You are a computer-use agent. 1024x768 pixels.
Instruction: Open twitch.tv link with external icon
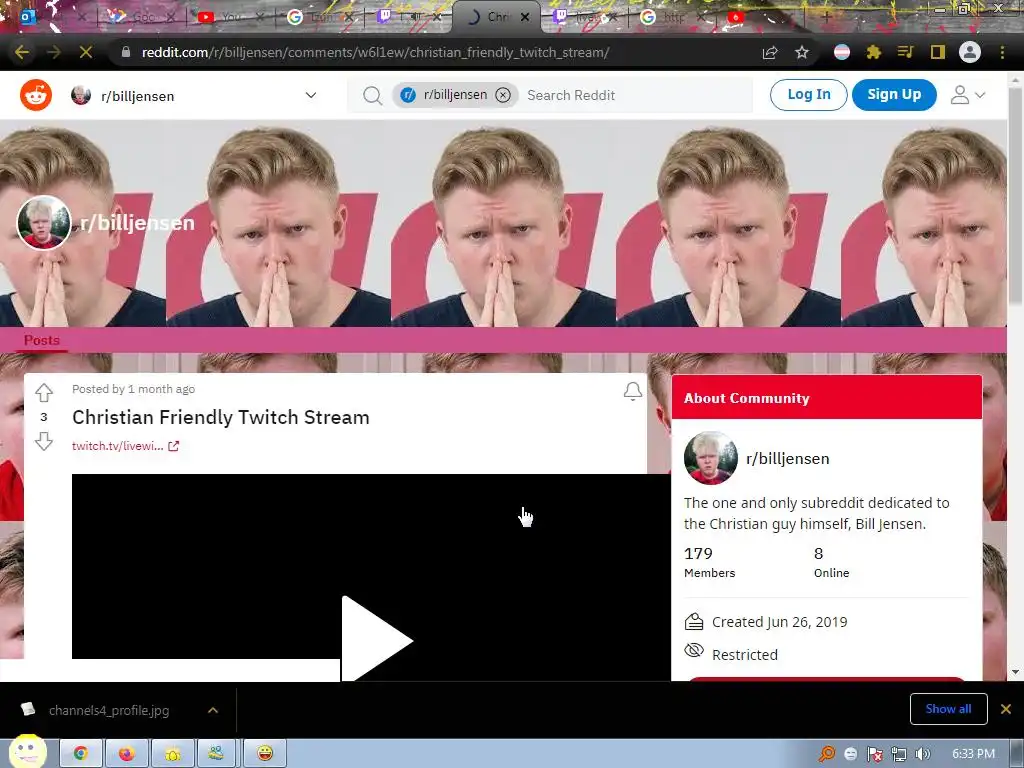[x=125, y=446]
